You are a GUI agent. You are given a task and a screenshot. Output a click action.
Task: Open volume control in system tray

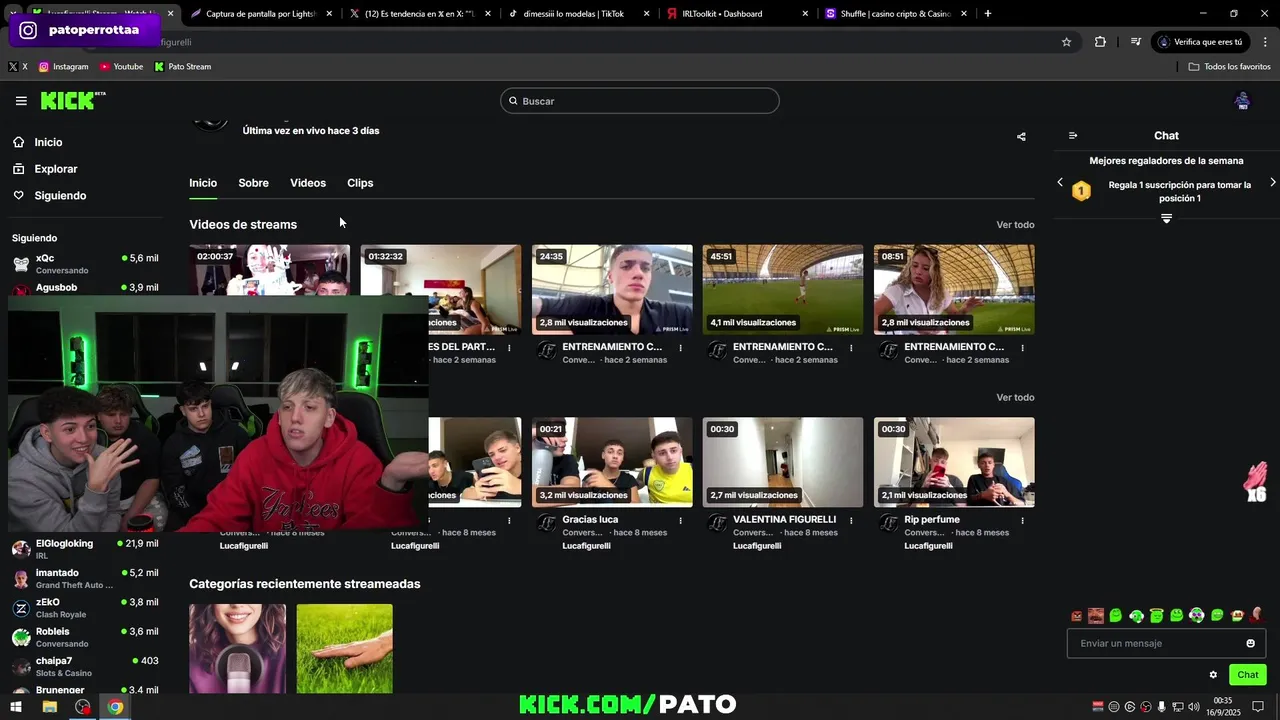point(1194,707)
